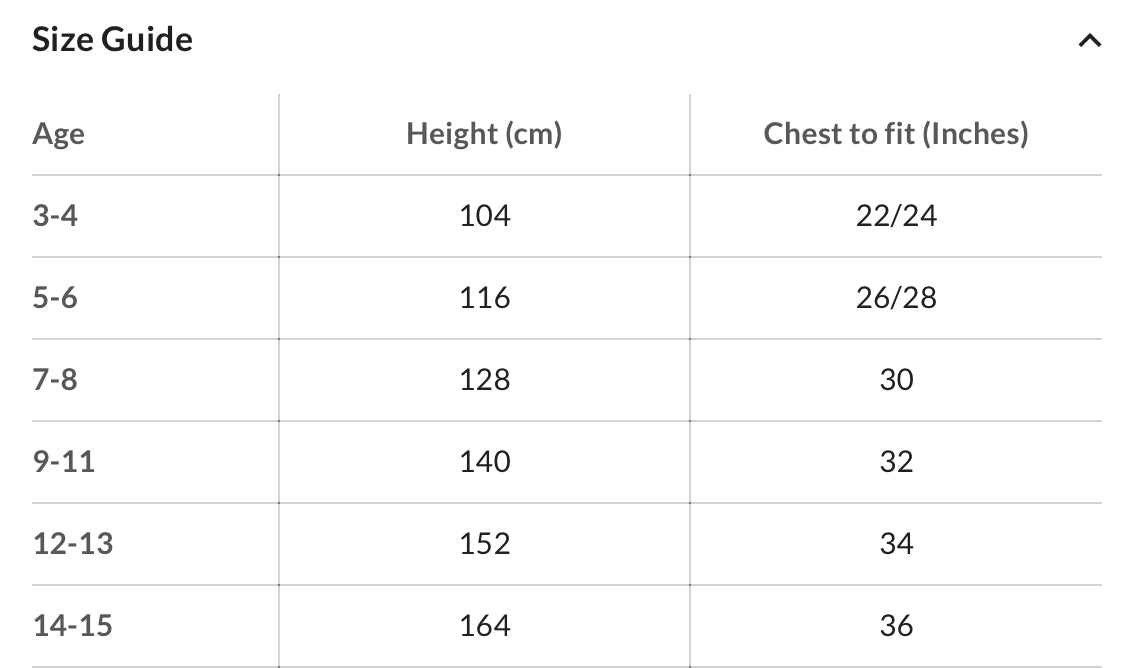Select the 26/28 chest size cell
The image size is (1134, 668).
tap(896, 297)
